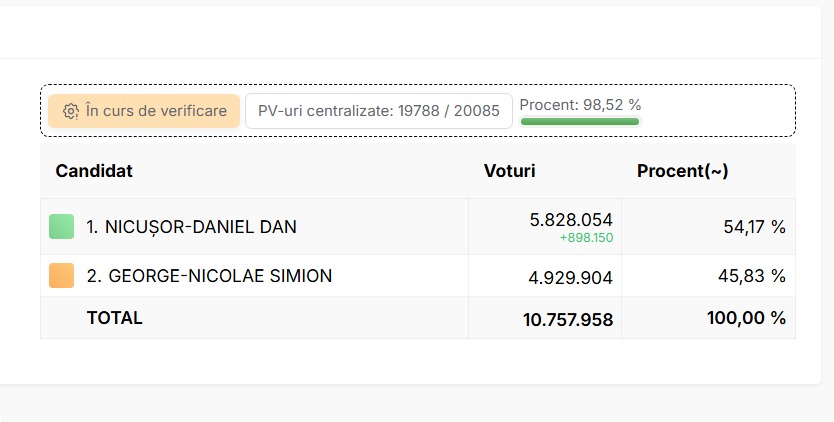Click the vote count 4.929.904
Screen dimensions: 834x422
tap(570, 277)
